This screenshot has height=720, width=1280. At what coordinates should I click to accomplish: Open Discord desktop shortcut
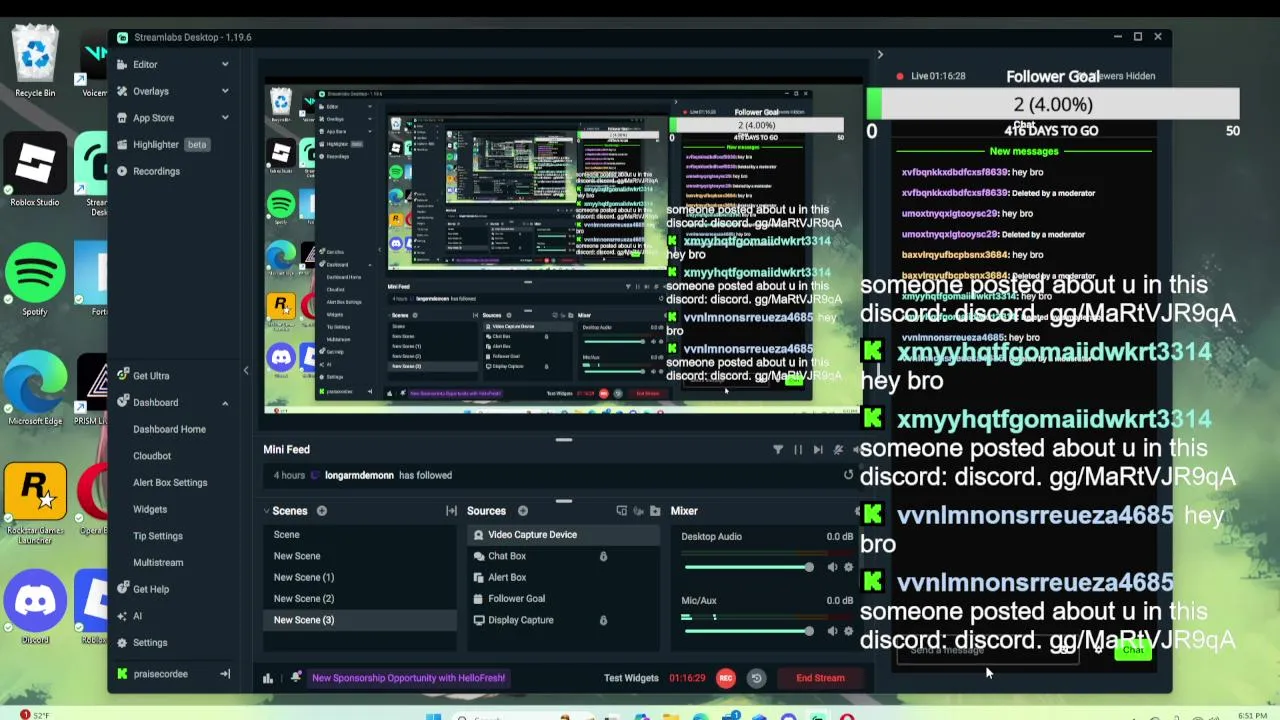click(x=35, y=605)
